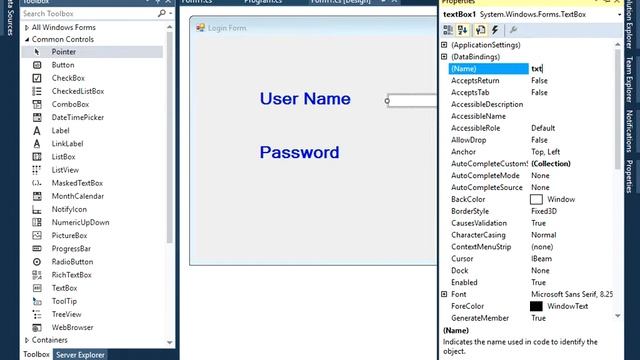Select the MonthCalendar control icon
This screenshot has width=640, height=360.
click(37, 196)
